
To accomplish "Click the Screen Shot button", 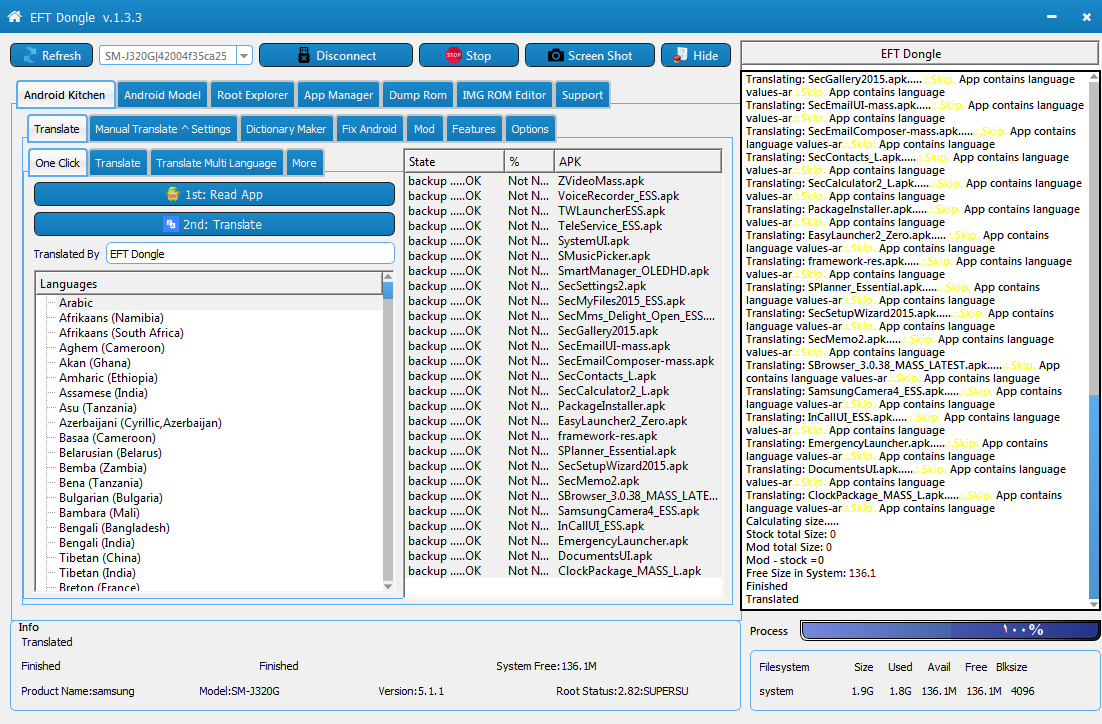I will (x=590, y=56).
